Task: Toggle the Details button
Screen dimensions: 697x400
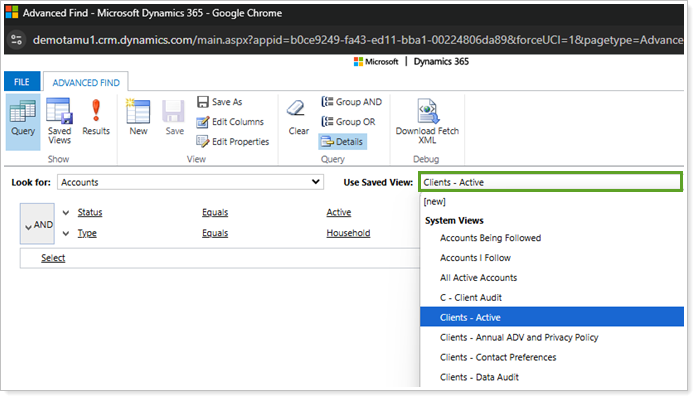Action: pyautogui.click(x=342, y=142)
